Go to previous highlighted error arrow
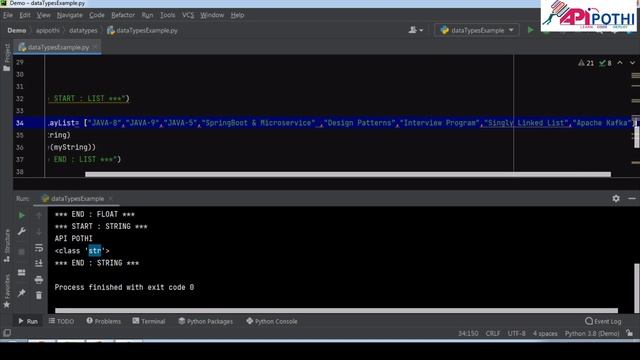640x360 pixels. 620,63
